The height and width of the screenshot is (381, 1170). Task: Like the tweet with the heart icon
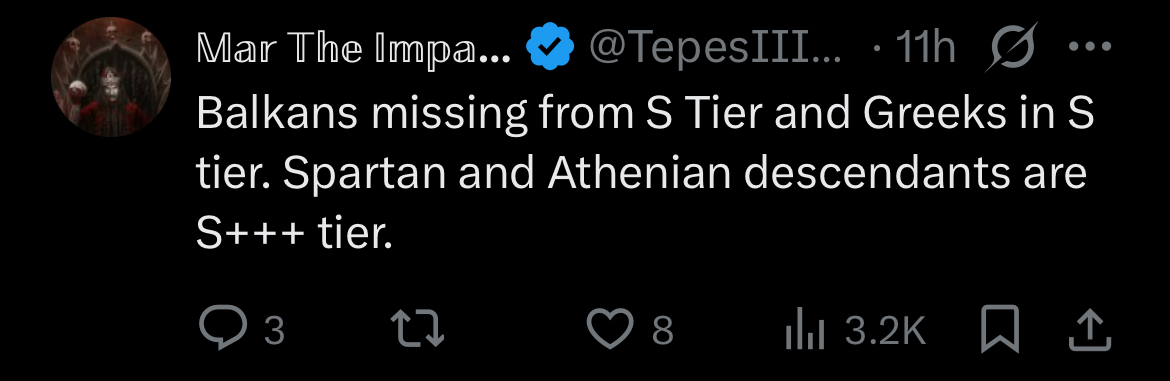pos(610,330)
